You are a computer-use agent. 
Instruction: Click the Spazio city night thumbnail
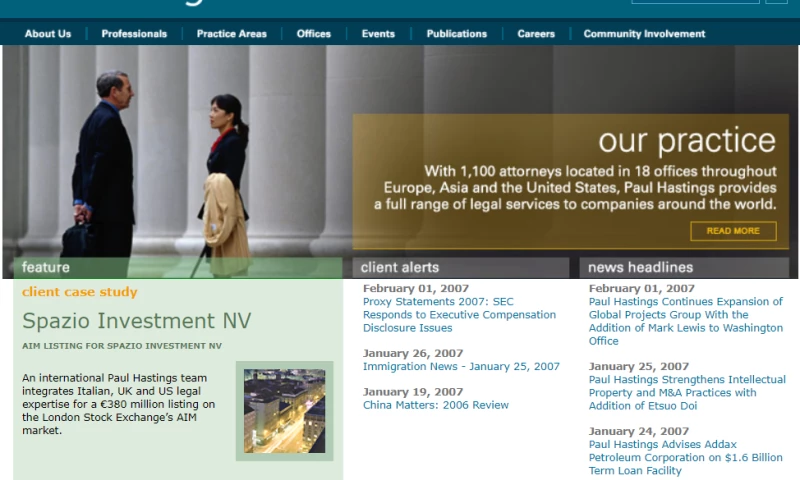[284, 411]
